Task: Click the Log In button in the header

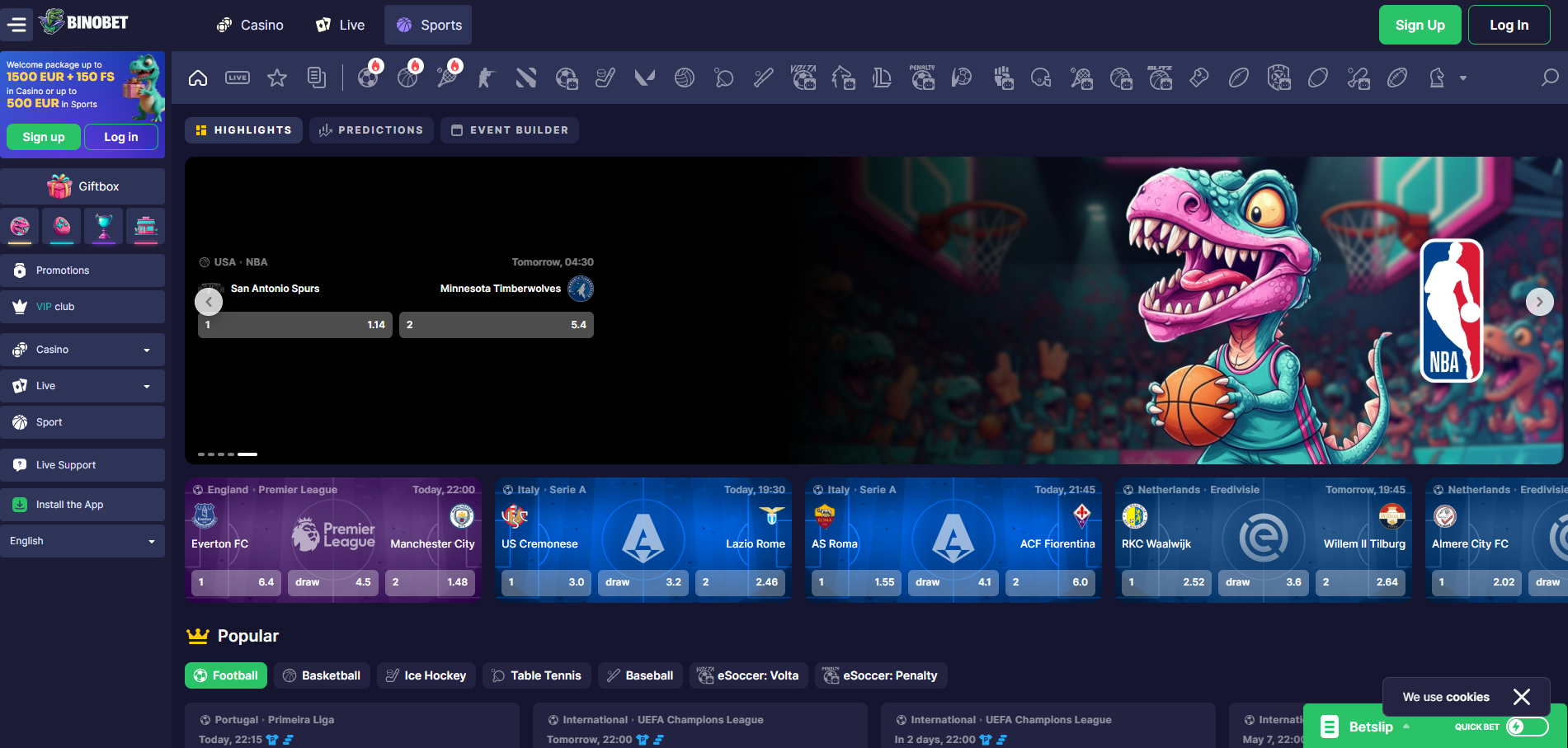Action: 1509,25
